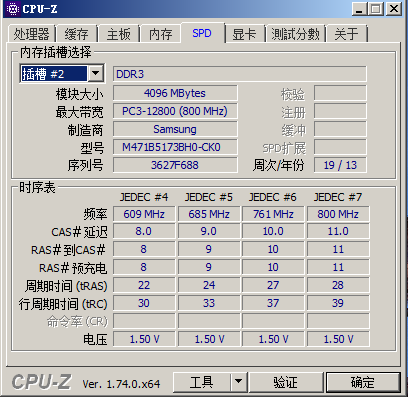Click the empty 检验 field
Screen dimensions: 408x397
[x=340, y=93]
